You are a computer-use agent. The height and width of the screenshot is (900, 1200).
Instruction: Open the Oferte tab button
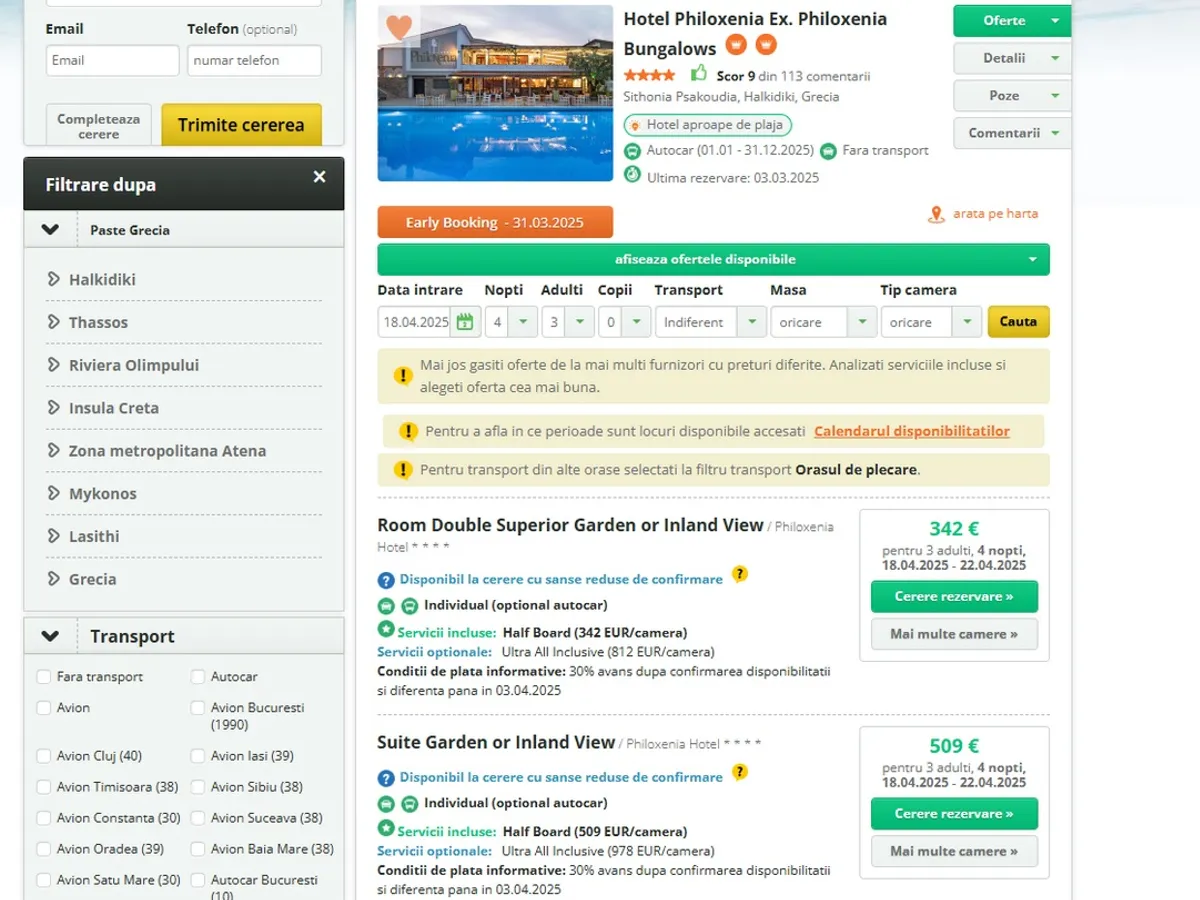1010,21
